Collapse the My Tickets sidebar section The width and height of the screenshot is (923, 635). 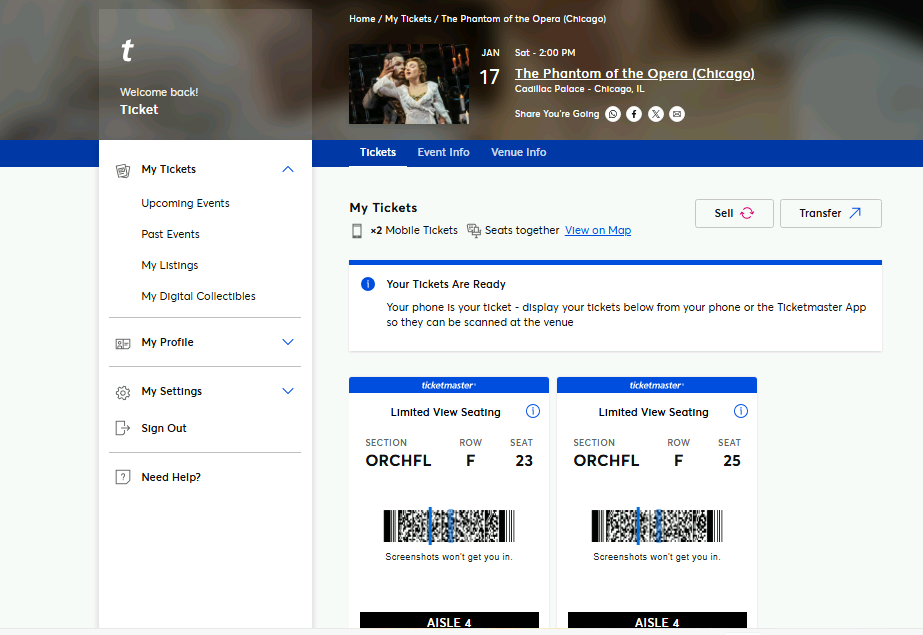click(x=288, y=169)
